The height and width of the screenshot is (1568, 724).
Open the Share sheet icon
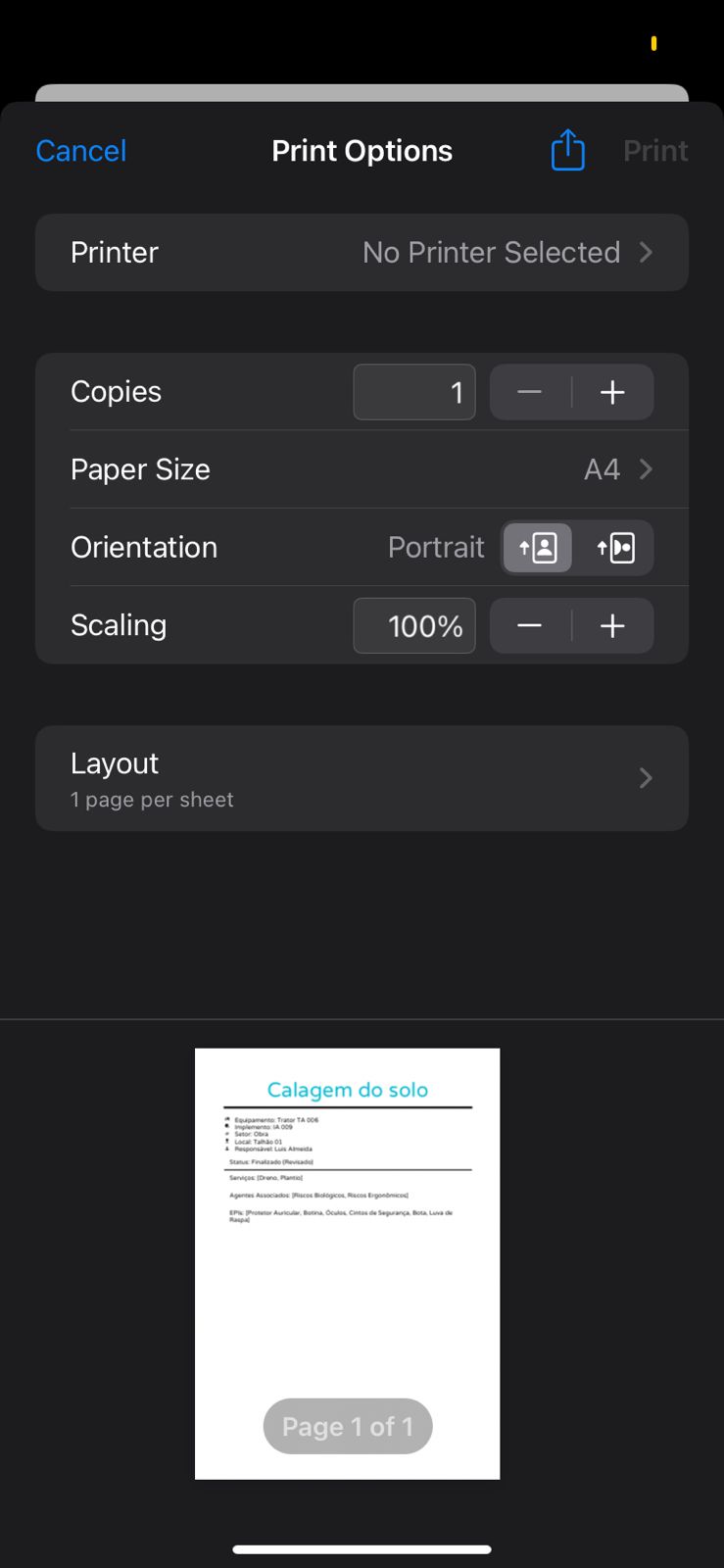[567, 150]
